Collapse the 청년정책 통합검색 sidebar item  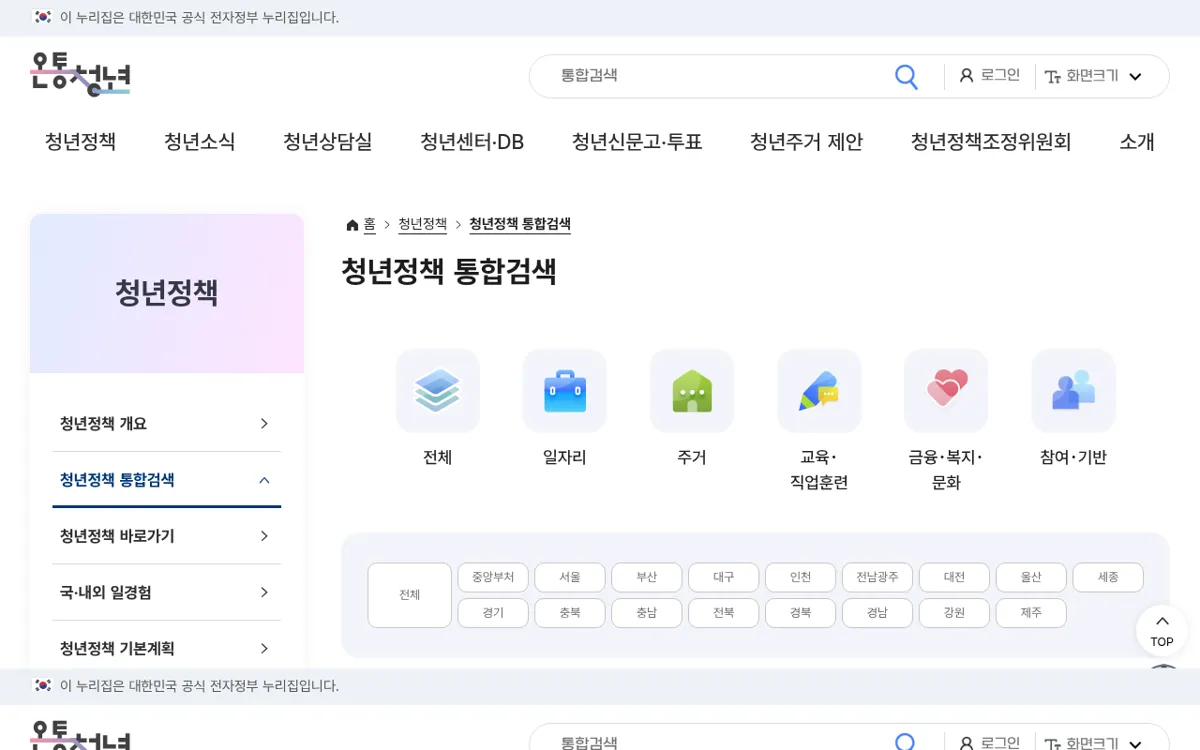pyautogui.click(x=166, y=480)
